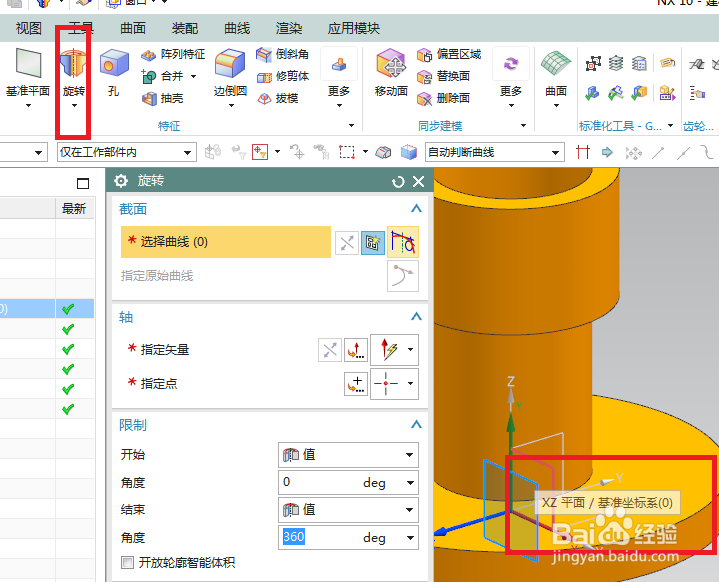Select the Revolve (旋转) tool icon

73,63
